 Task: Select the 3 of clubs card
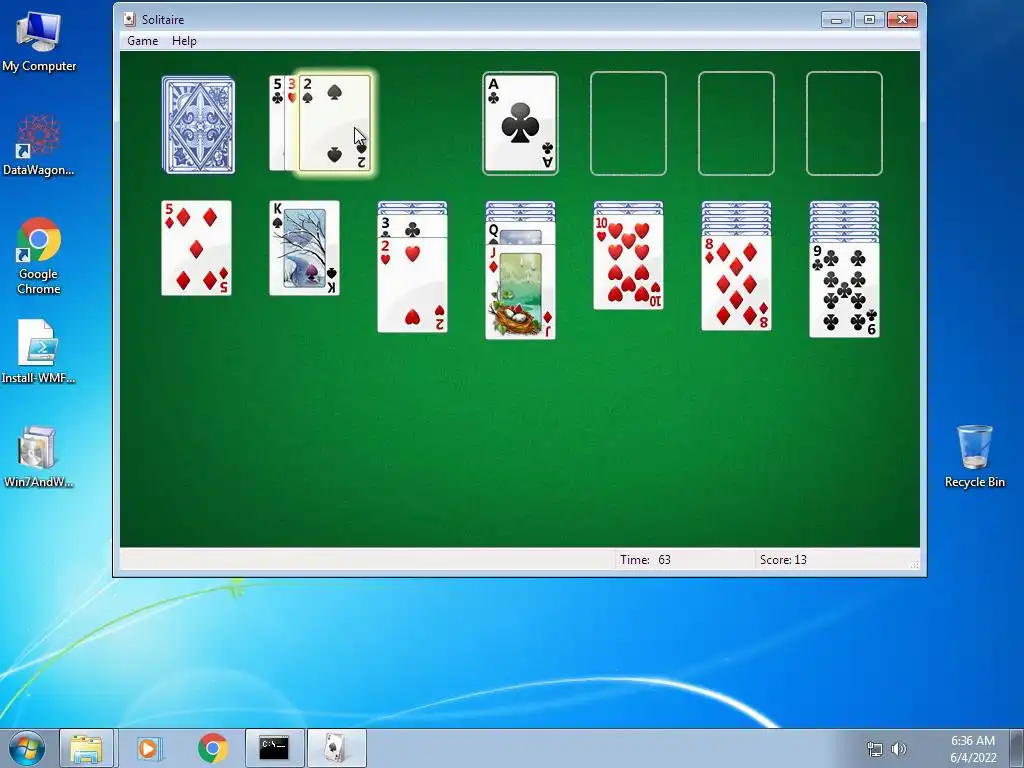(x=413, y=227)
